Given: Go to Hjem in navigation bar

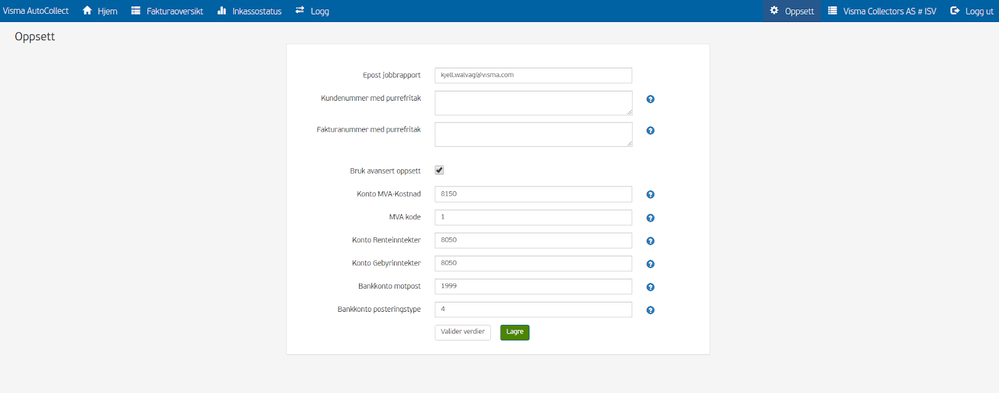Looking at the screenshot, I should click(100, 11).
